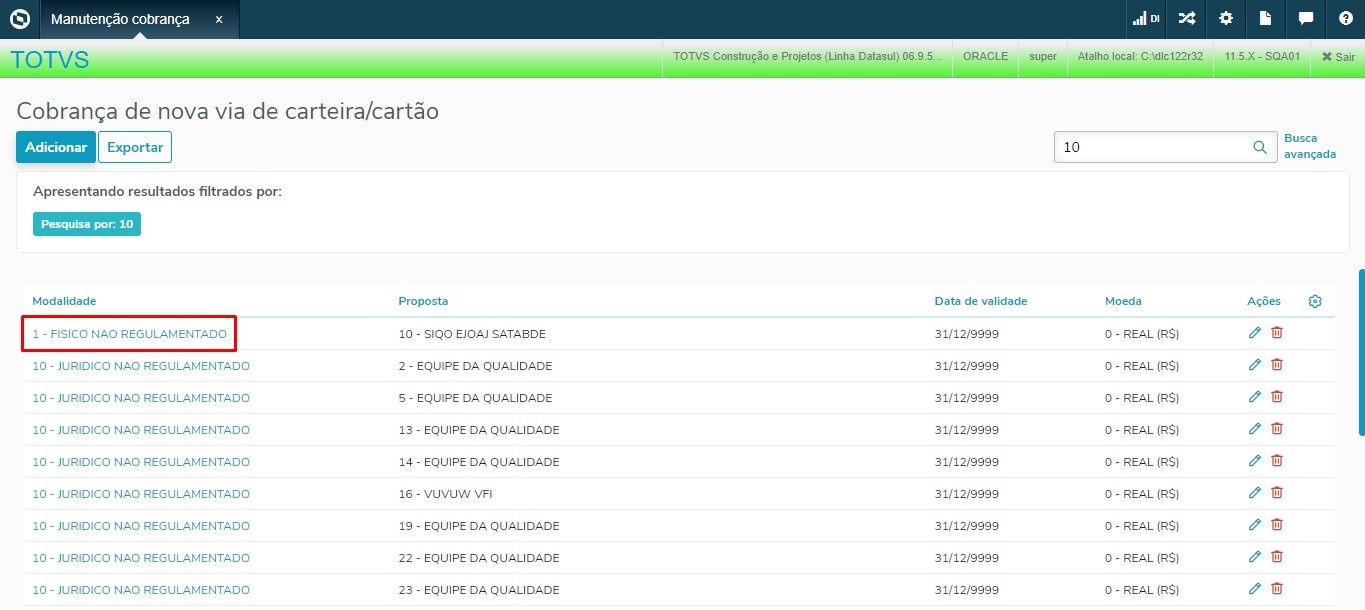Screen dimensions: 1365x610
Task: Open the help question mark icon
Action: (x=1345, y=18)
